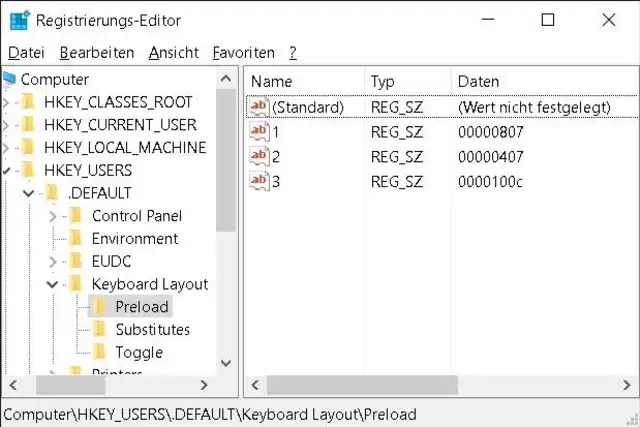
Task: Click values pane horizontal scroll right arrow
Action: [x=627, y=385]
